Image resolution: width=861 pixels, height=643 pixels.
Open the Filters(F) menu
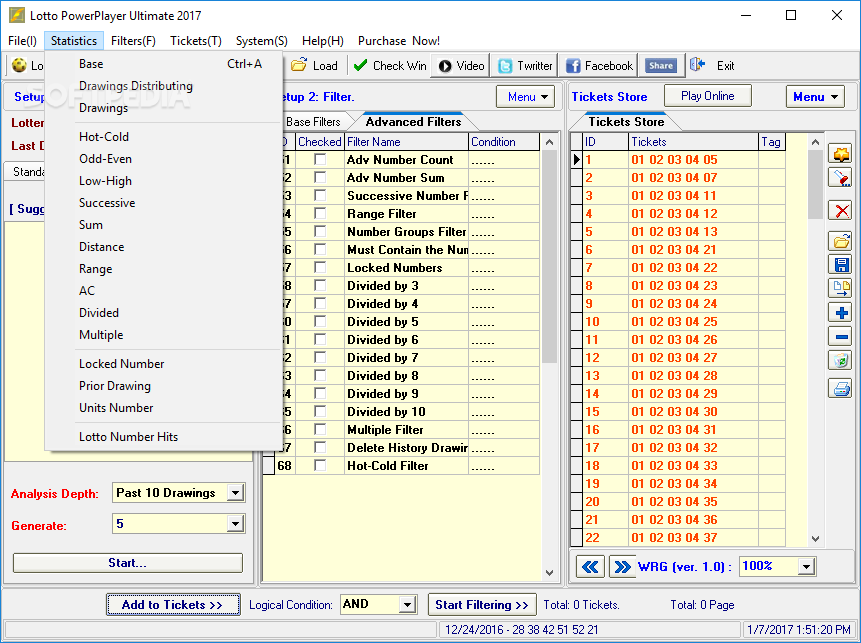[x=133, y=41]
